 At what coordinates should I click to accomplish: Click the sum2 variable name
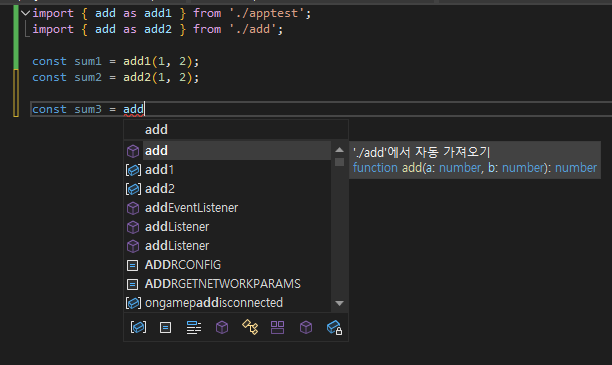click(88, 77)
